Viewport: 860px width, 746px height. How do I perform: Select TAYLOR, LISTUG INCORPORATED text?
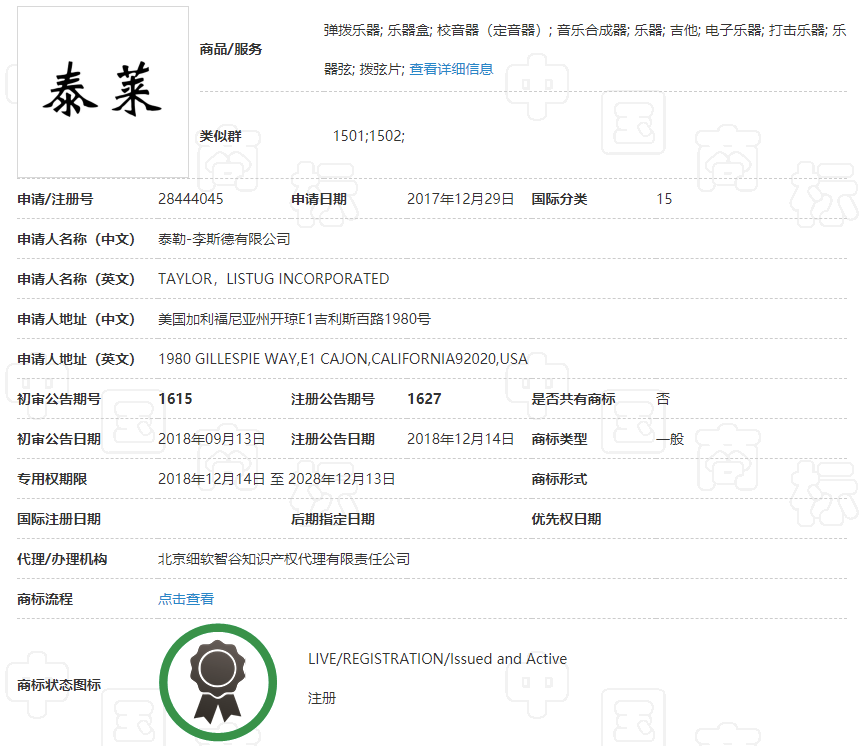point(273,279)
